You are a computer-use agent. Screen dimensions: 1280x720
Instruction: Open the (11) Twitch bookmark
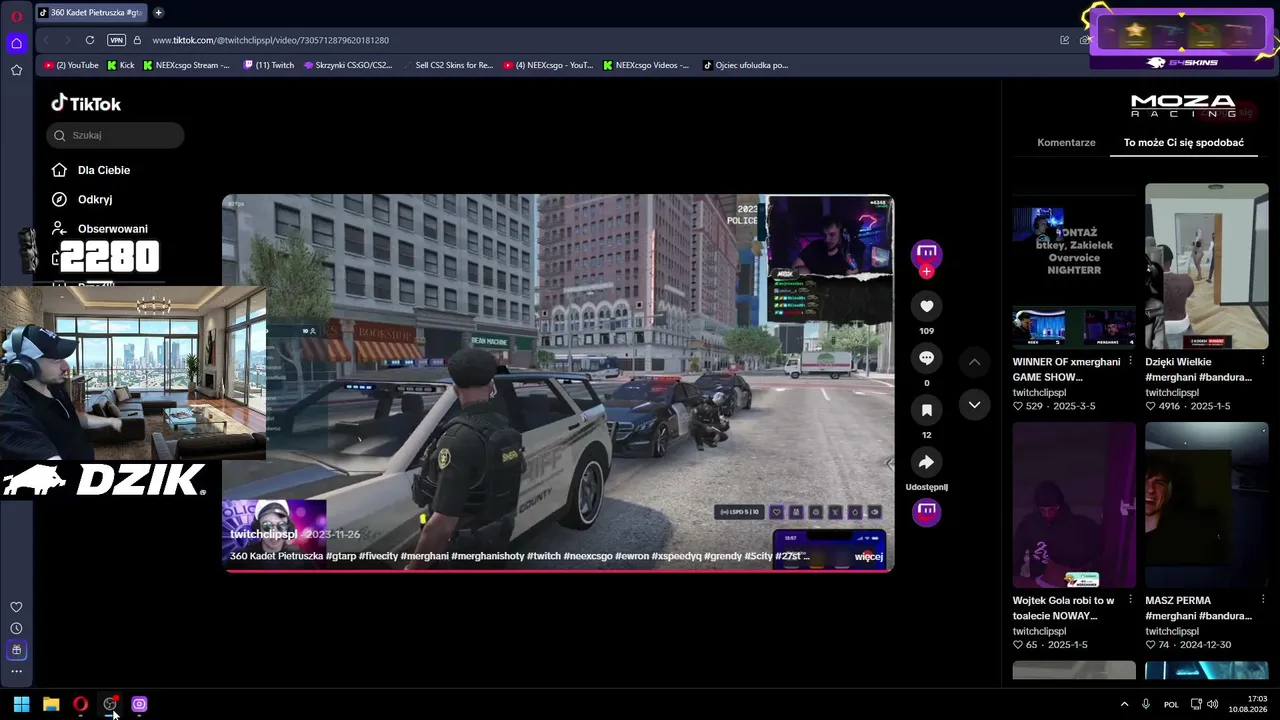[268, 65]
